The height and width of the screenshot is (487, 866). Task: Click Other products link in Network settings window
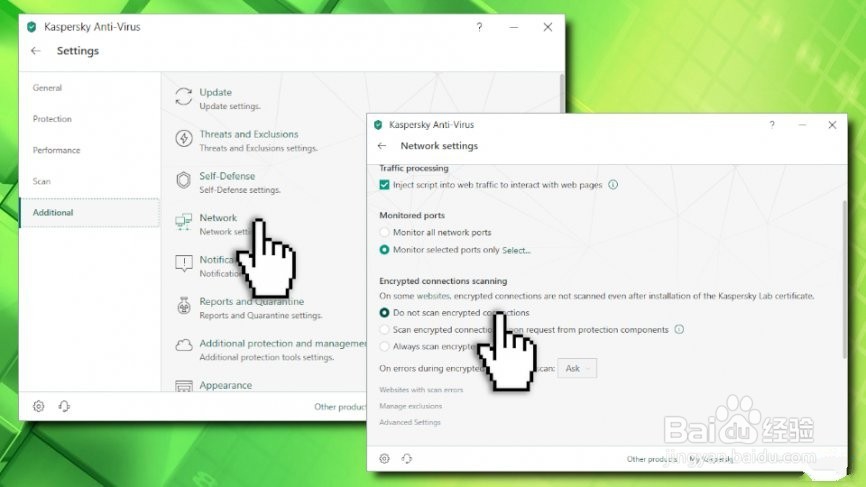(x=652, y=459)
